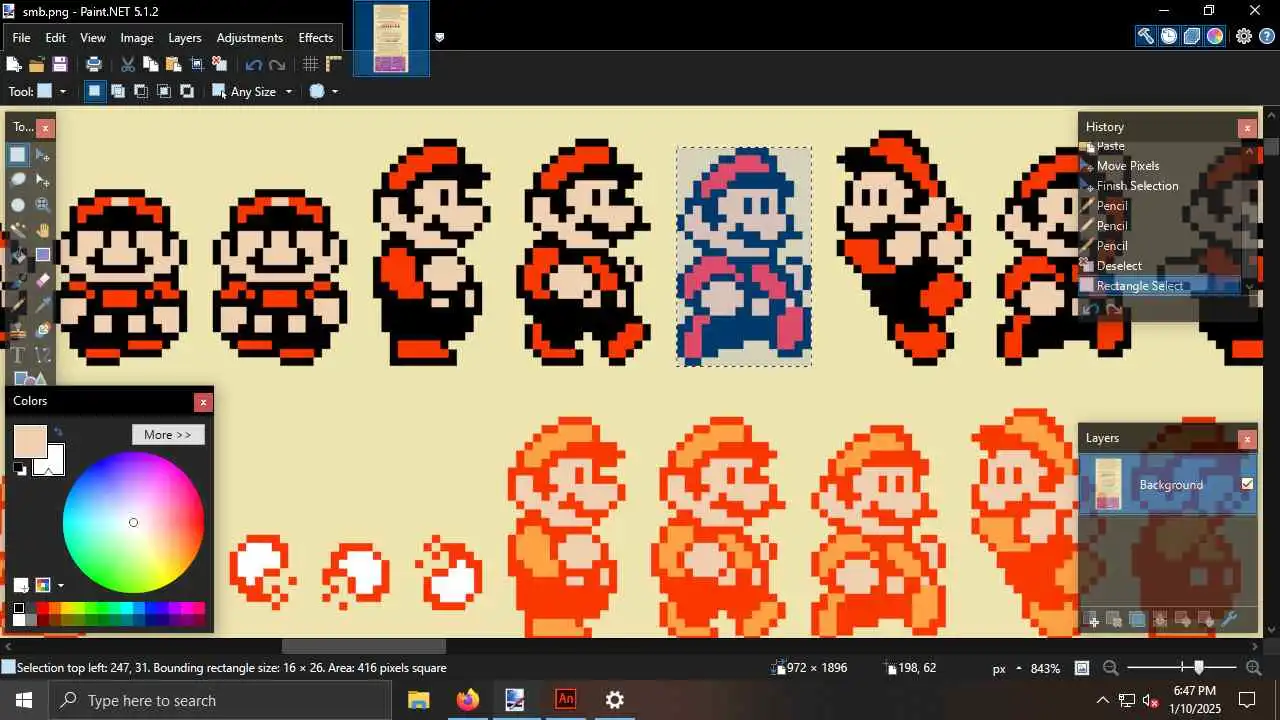The image size is (1280, 720).
Task: Create a new image with New icon
Action: (x=14, y=64)
